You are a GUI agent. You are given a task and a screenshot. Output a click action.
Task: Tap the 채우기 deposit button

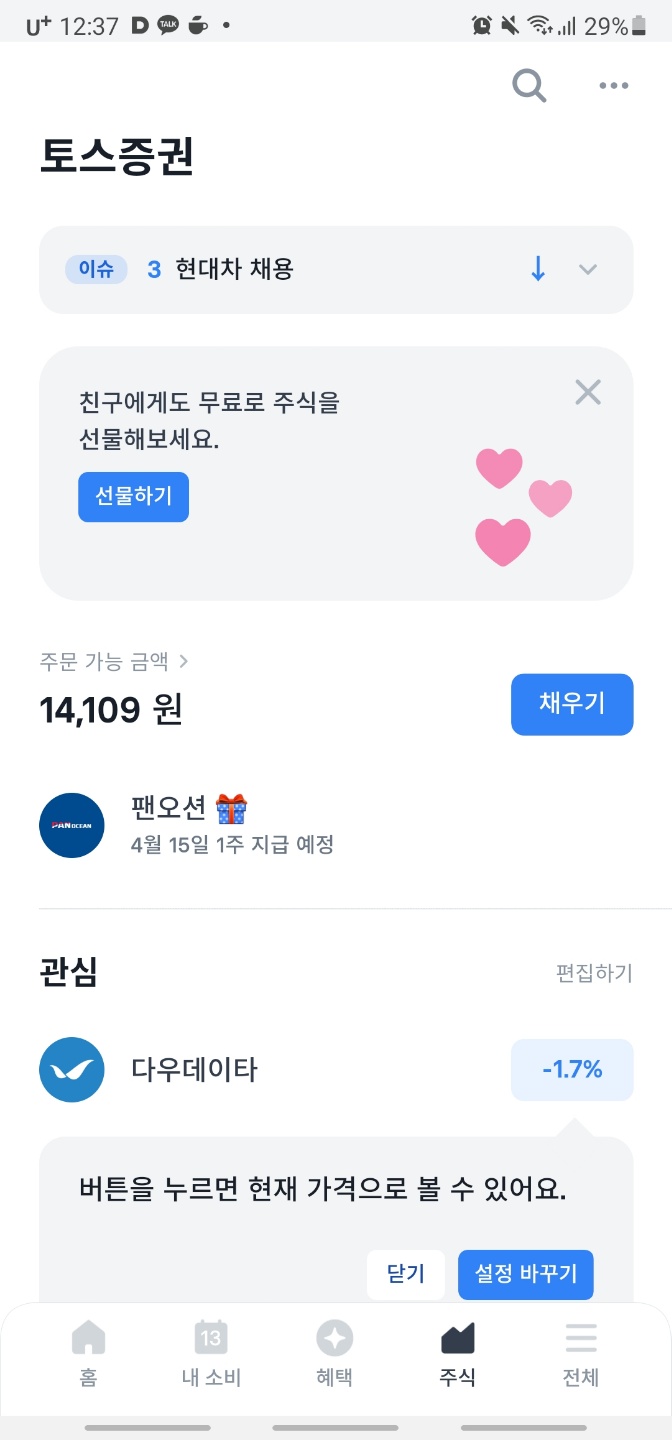point(572,704)
